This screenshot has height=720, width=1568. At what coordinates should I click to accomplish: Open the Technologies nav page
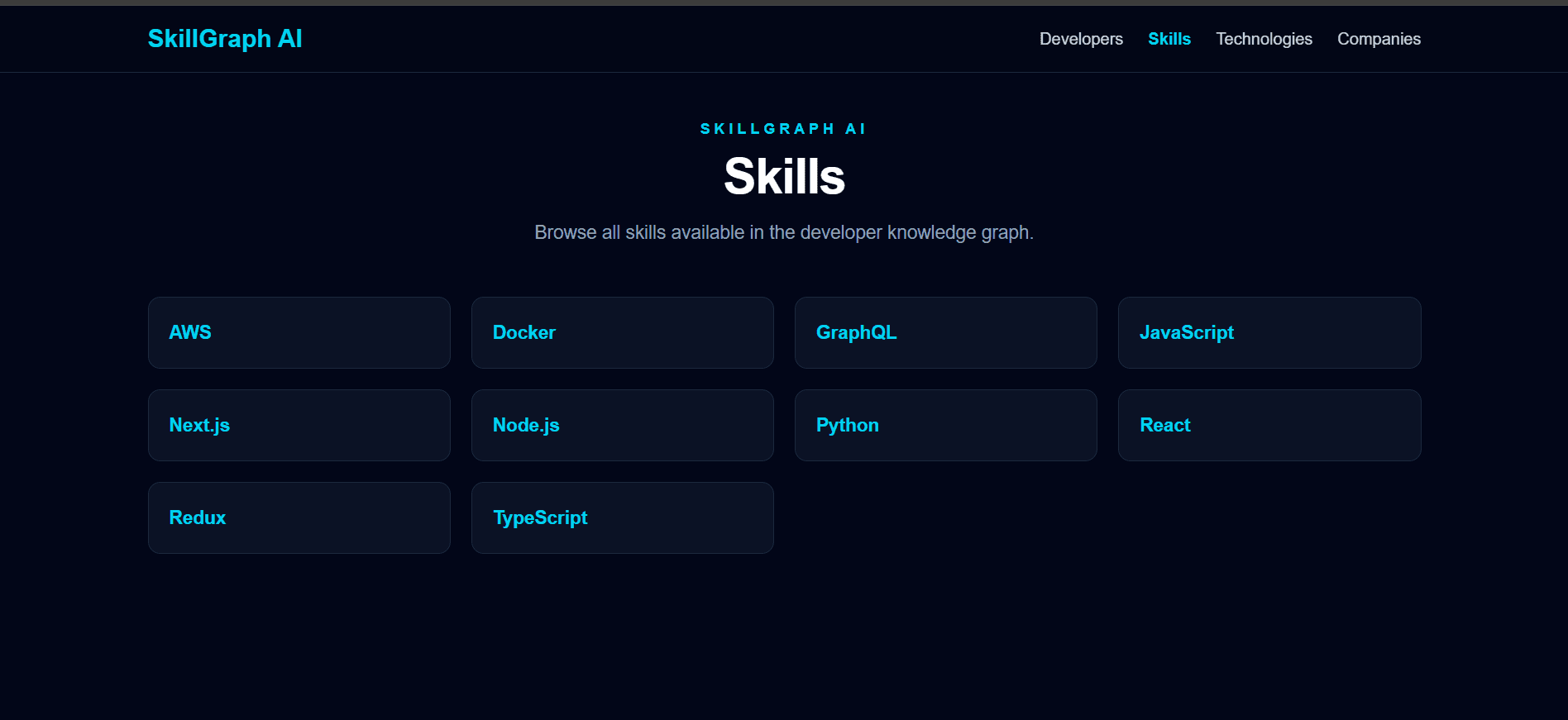point(1264,39)
